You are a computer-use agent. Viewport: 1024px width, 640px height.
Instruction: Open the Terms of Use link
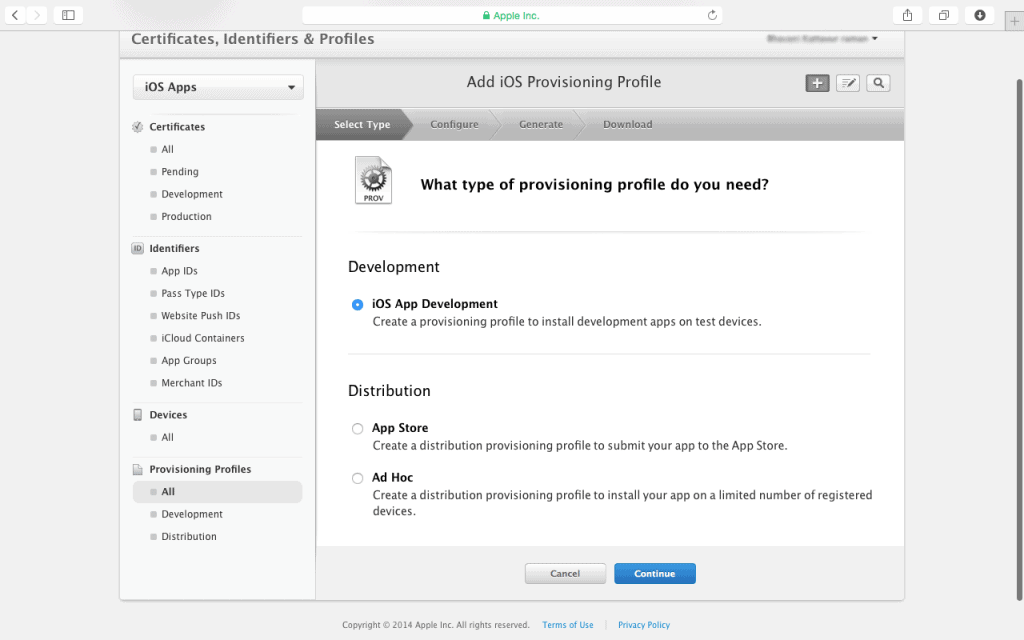click(568, 625)
